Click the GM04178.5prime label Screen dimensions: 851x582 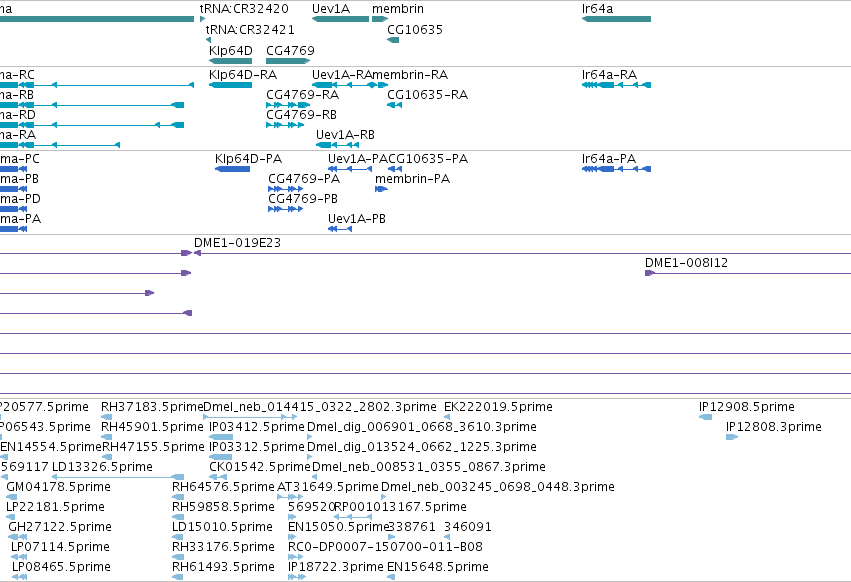(59, 486)
